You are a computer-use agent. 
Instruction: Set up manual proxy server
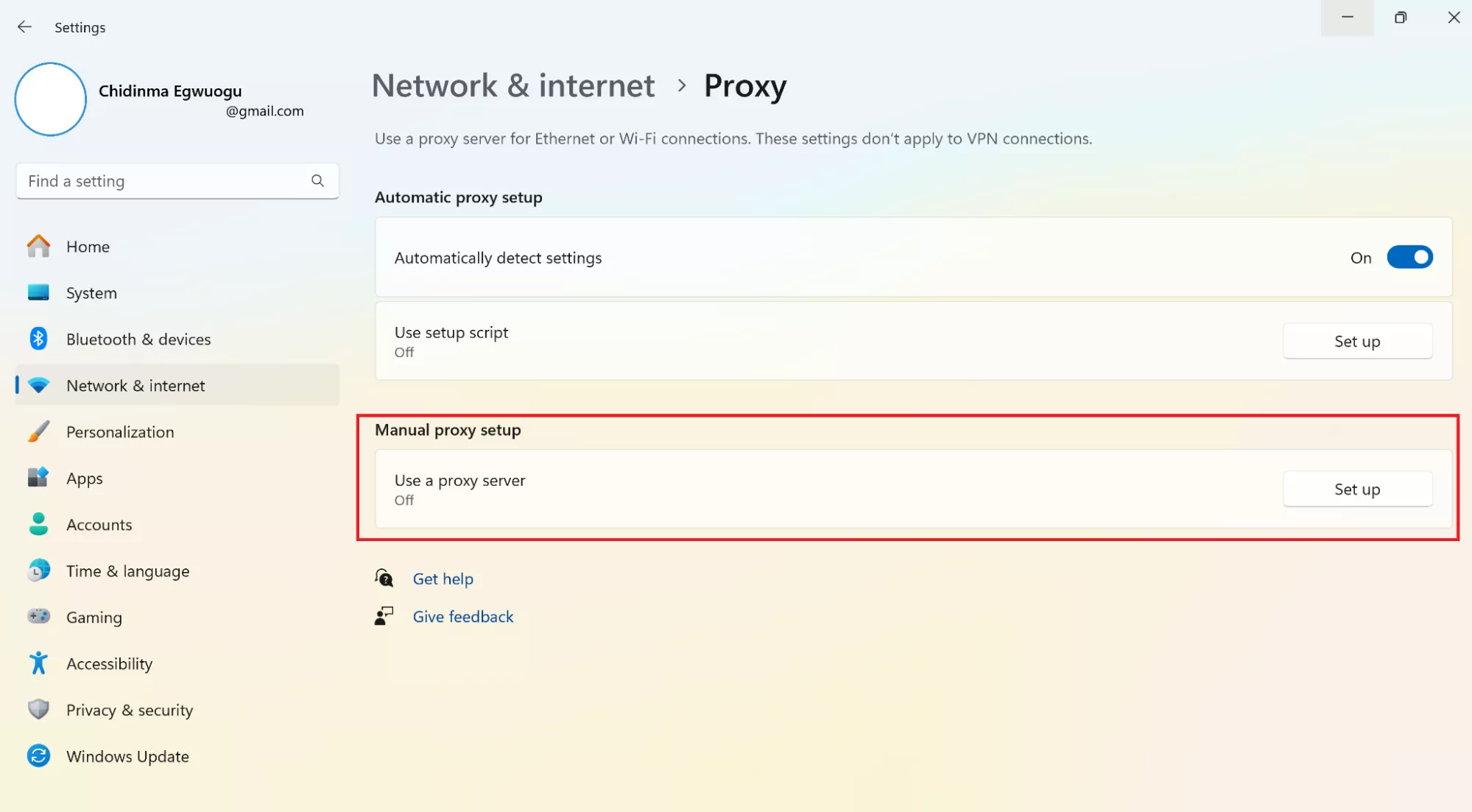click(x=1356, y=490)
